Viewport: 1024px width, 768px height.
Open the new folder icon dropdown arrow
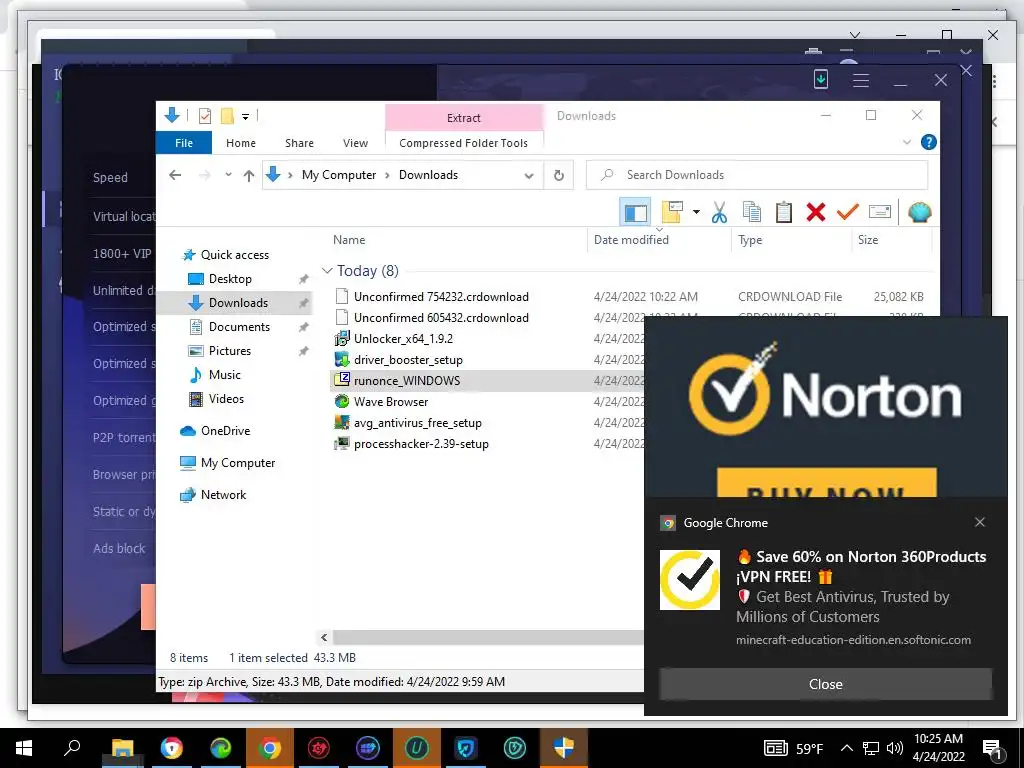coord(696,212)
